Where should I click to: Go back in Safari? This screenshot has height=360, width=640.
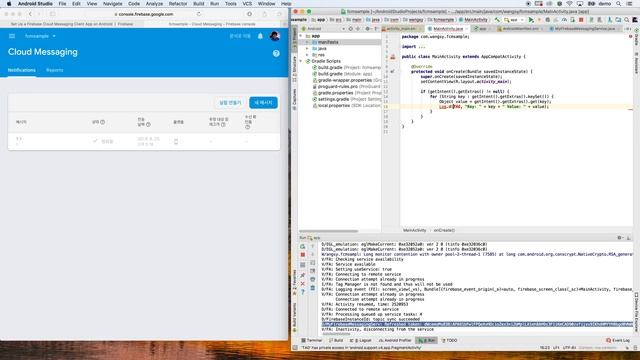coord(30,14)
